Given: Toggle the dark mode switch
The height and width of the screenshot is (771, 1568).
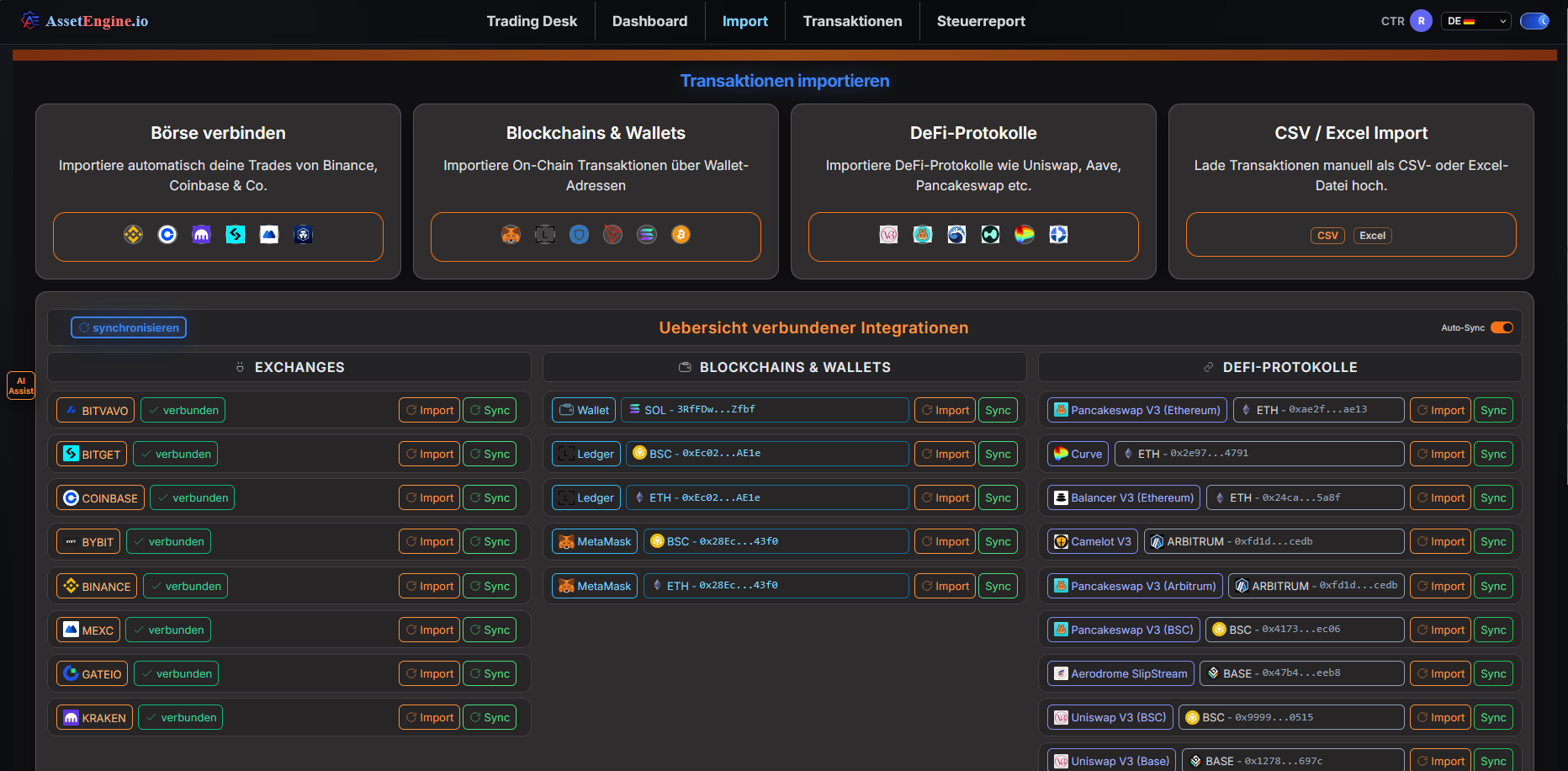Looking at the screenshot, I should 1535,21.
